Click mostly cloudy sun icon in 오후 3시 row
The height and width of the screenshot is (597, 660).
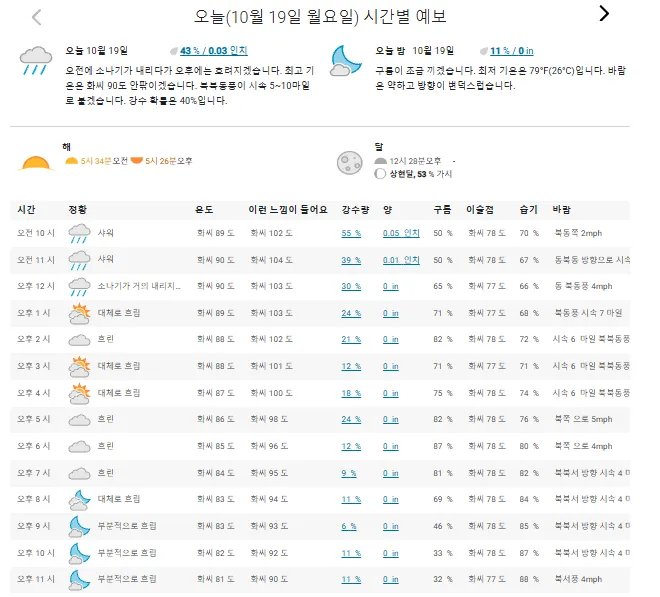[x=80, y=367]
